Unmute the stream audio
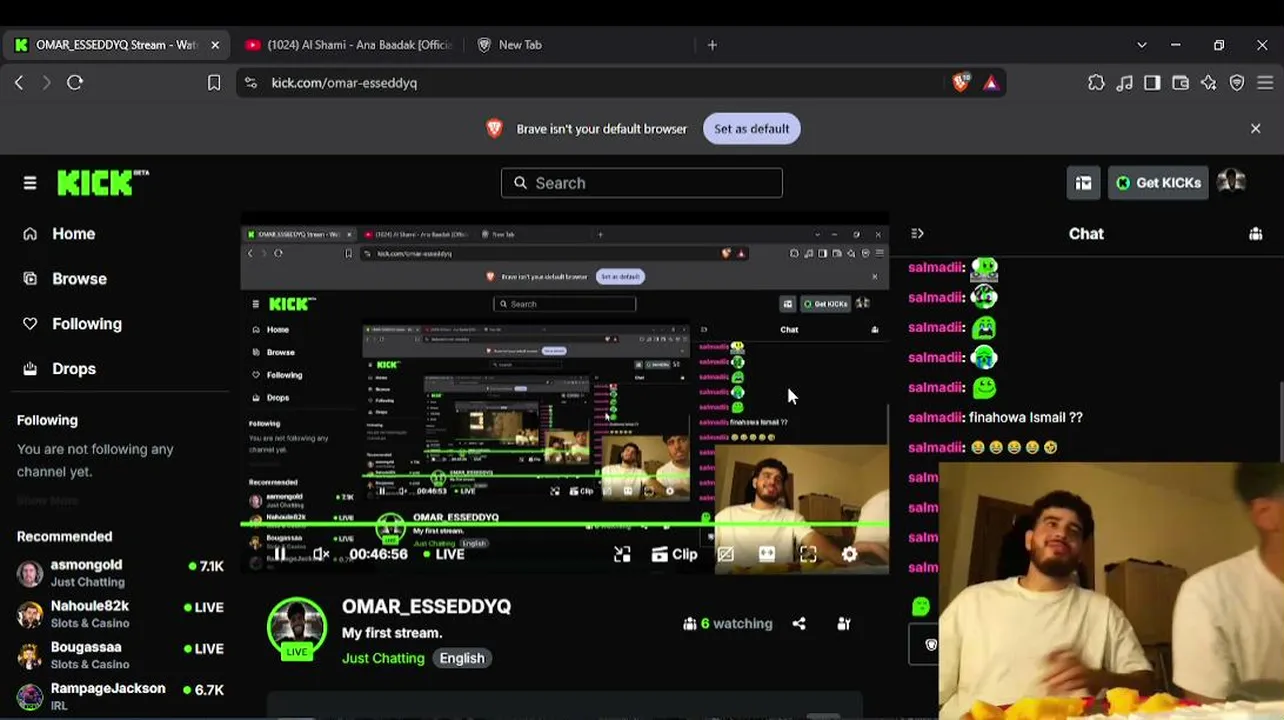1284x720 pixels. (321, 554)
